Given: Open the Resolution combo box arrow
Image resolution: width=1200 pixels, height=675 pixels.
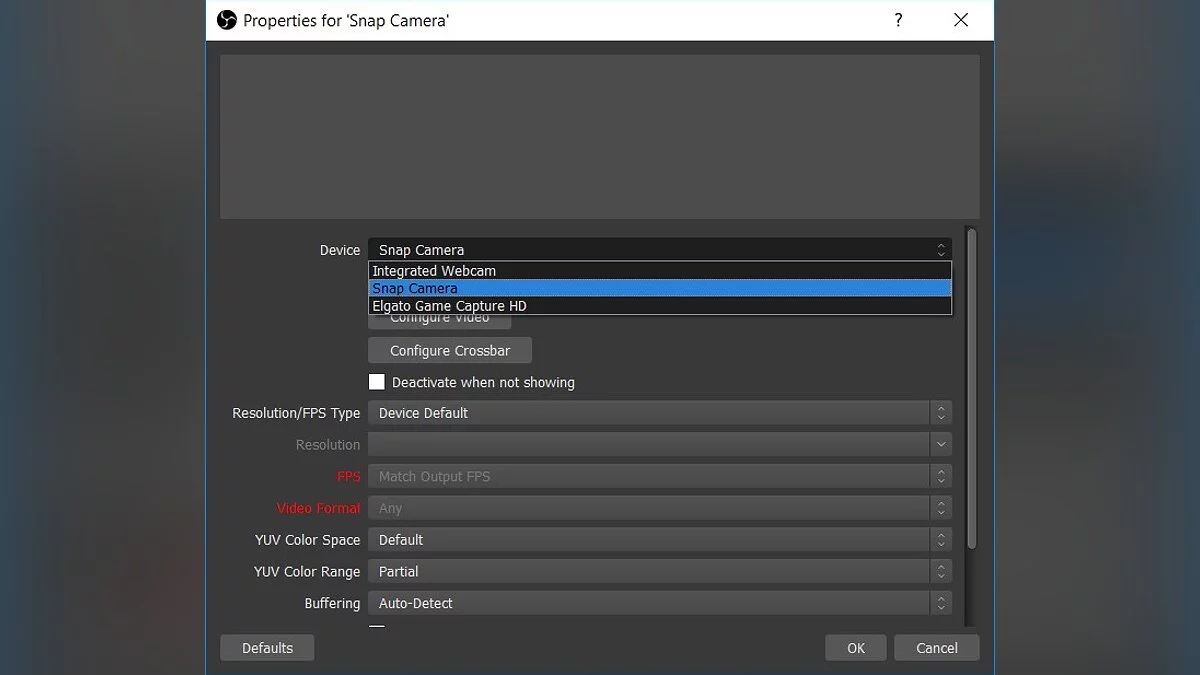Looking at the screenshot, I should [x=940, y=445].
